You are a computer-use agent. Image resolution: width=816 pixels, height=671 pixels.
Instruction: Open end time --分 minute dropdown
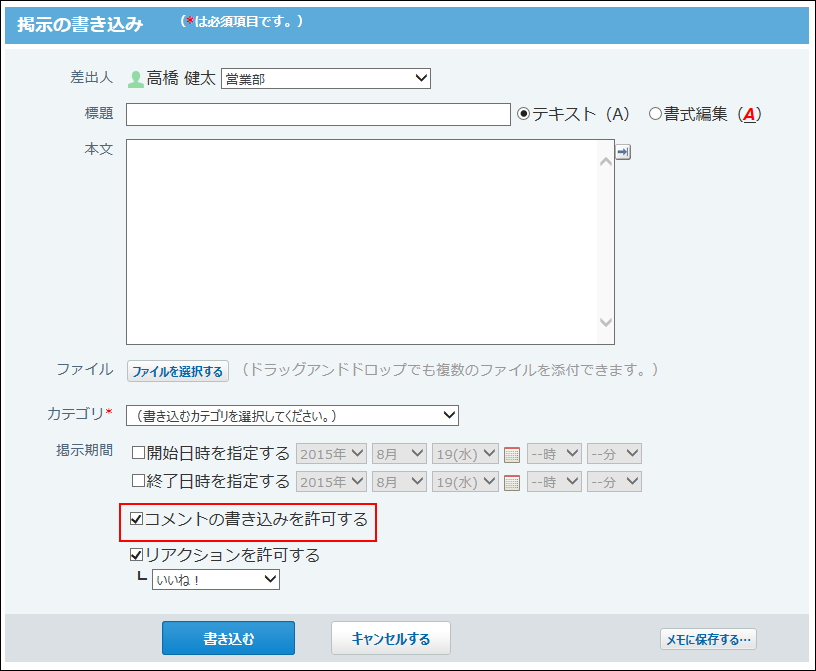tap(614, 482)
